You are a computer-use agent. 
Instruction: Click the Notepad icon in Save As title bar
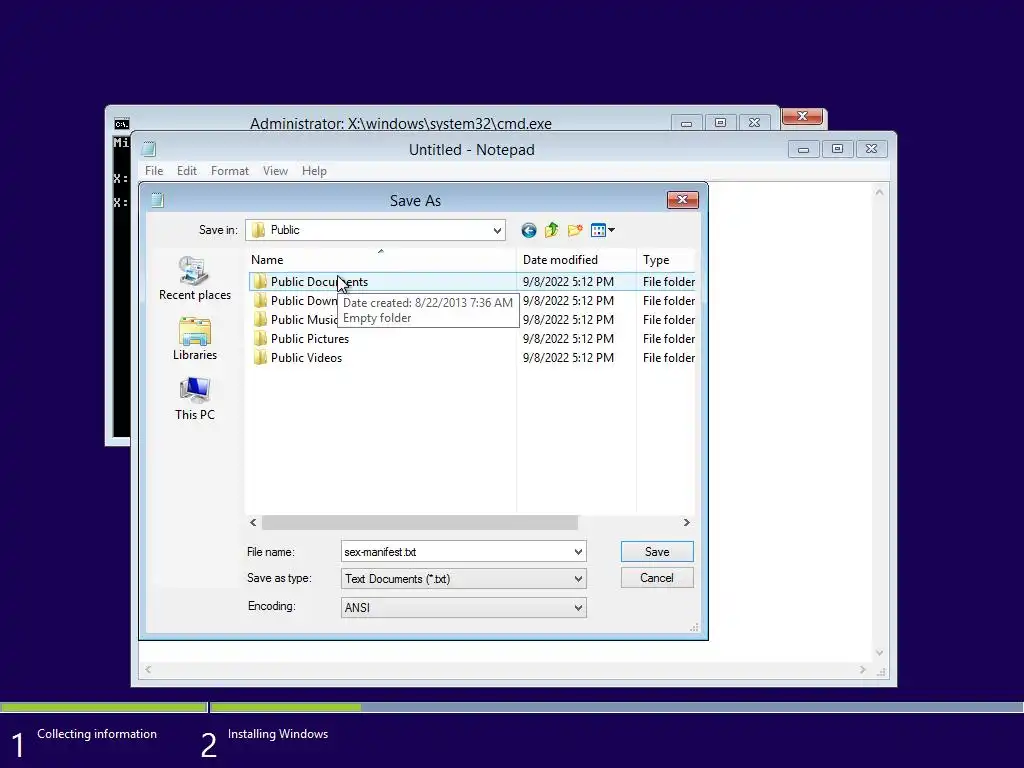(157, 200)
